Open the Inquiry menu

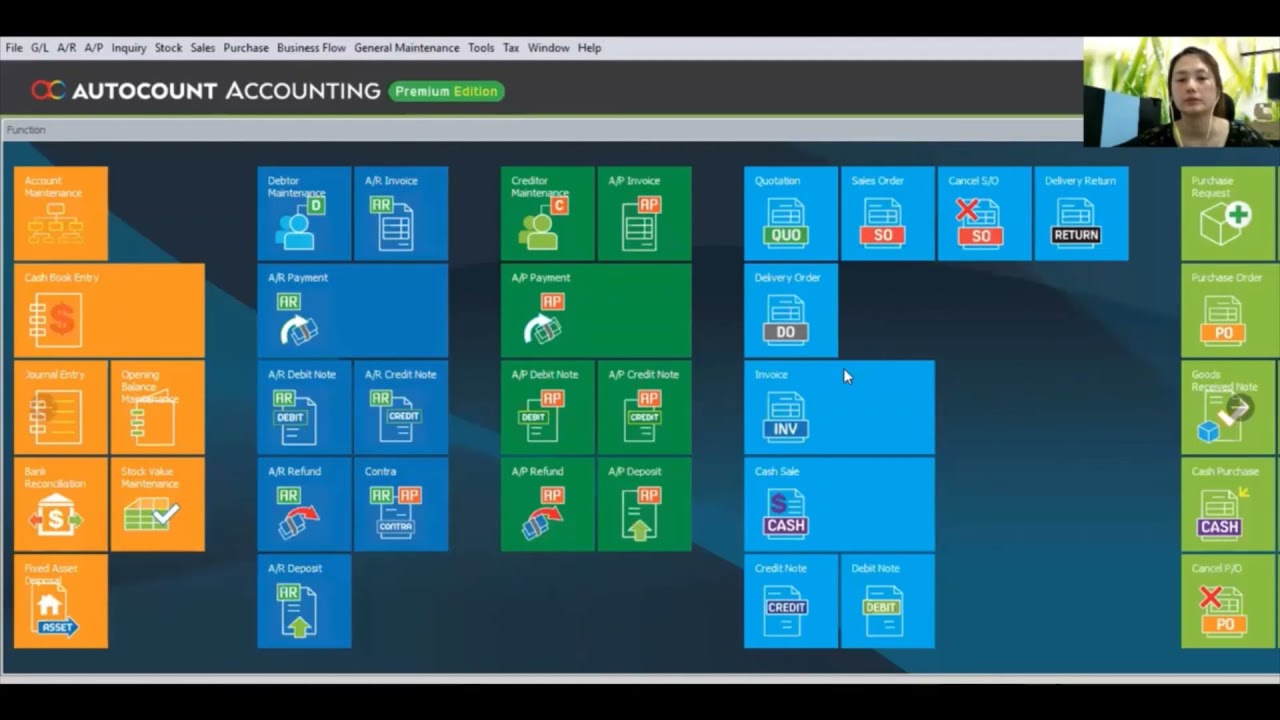click(x=129, y=48)
